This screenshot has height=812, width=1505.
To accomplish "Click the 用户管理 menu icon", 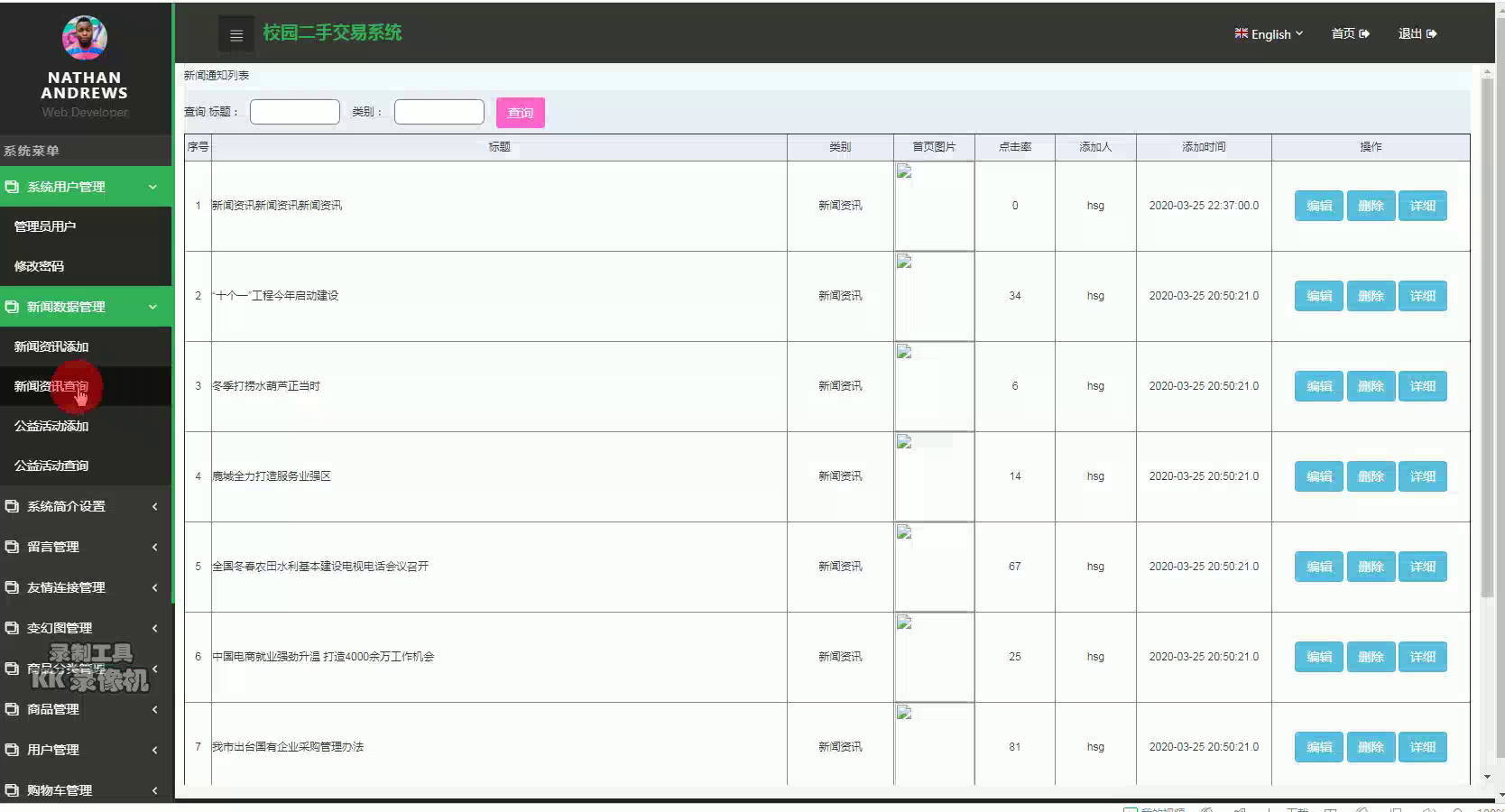I will point(12,750).
